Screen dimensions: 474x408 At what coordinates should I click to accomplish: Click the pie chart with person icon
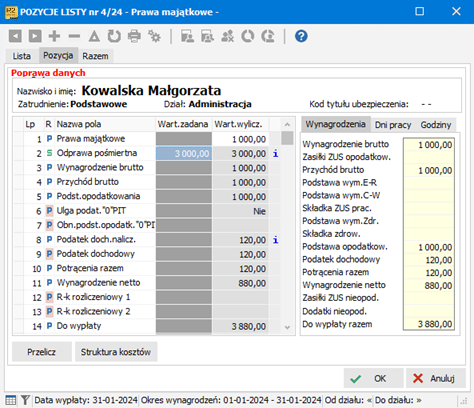point(268,36)
